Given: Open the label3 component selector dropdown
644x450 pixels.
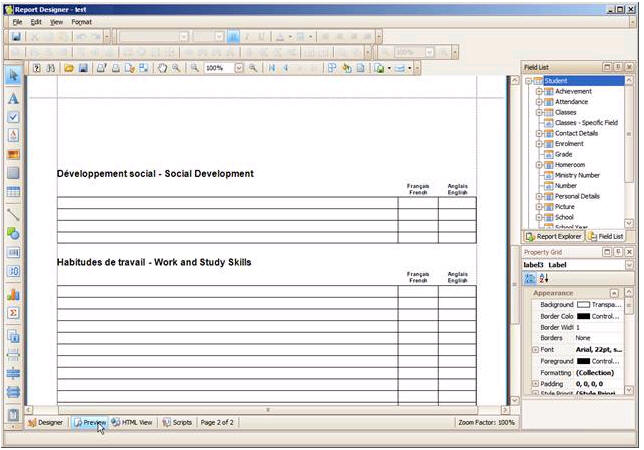Looking at the screenshot, I should [x=629, y=265].
